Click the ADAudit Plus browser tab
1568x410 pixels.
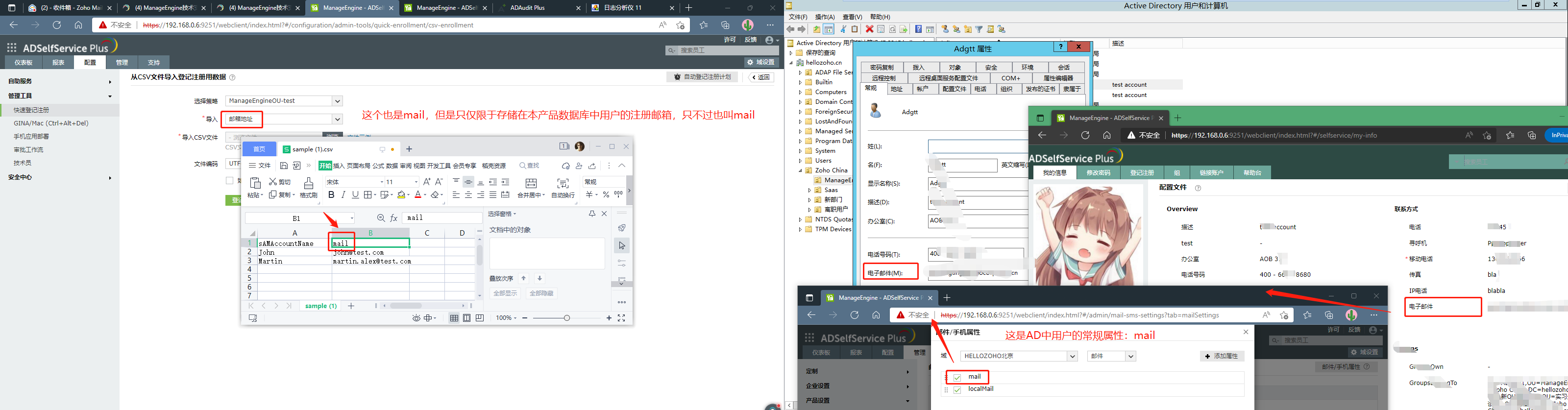click(x=540, y=8)
